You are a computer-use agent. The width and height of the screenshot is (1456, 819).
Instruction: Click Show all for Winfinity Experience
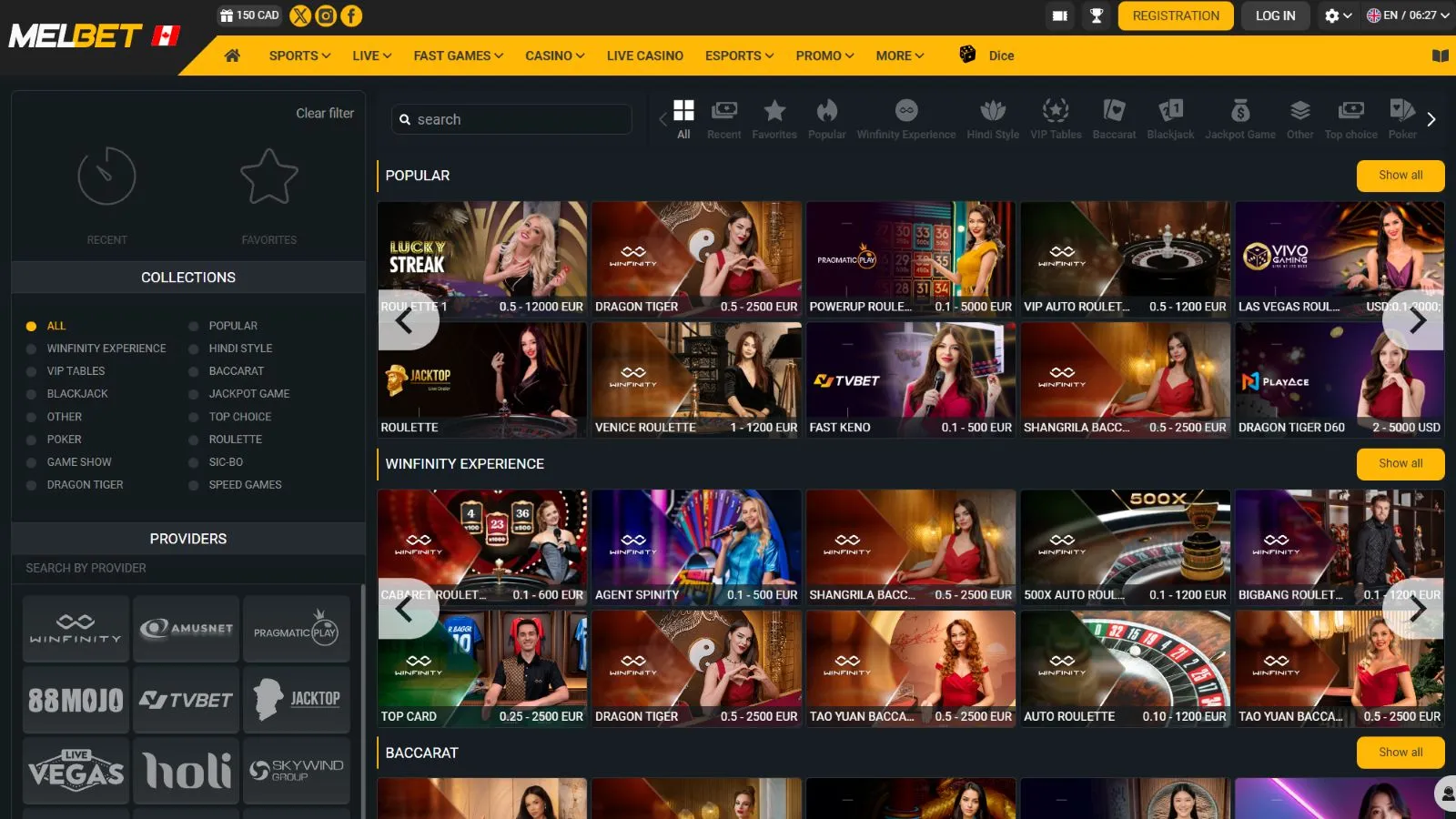(1400, 463)
